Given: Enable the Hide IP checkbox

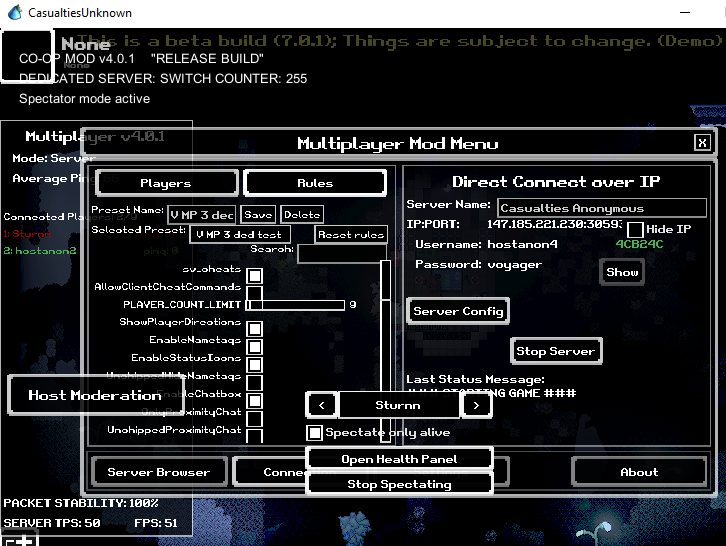Looking at the screenshot, I should pos(635,229).
